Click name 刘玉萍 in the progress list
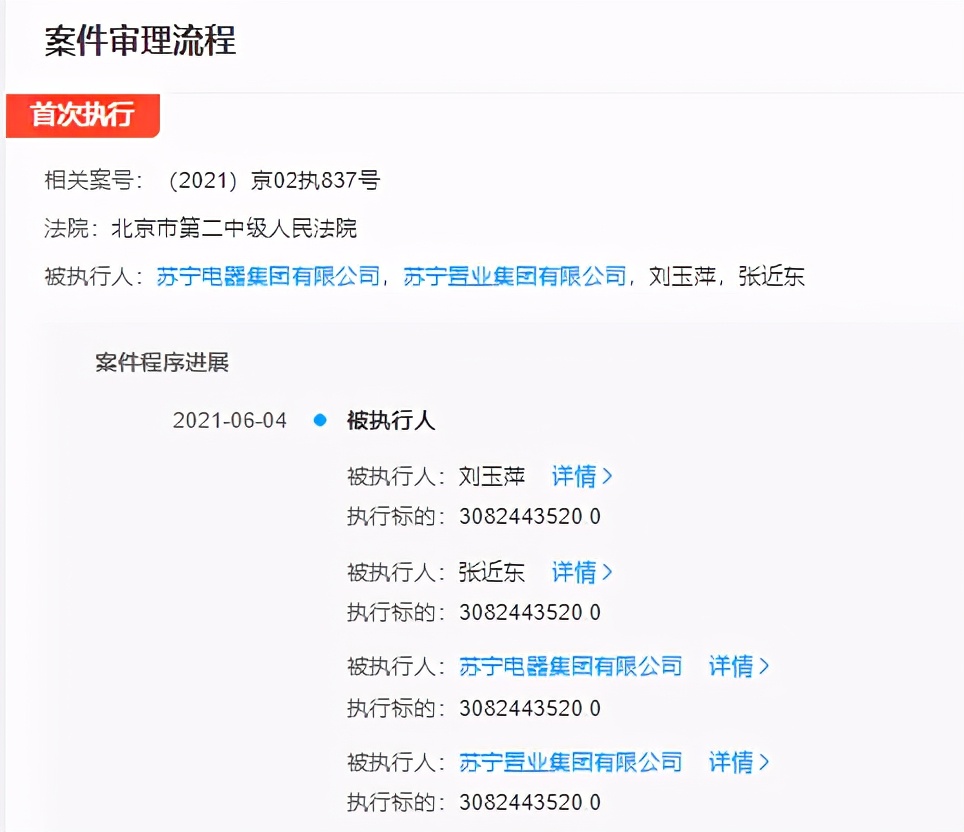Screen dimensions: 964x832 point(492,476)
